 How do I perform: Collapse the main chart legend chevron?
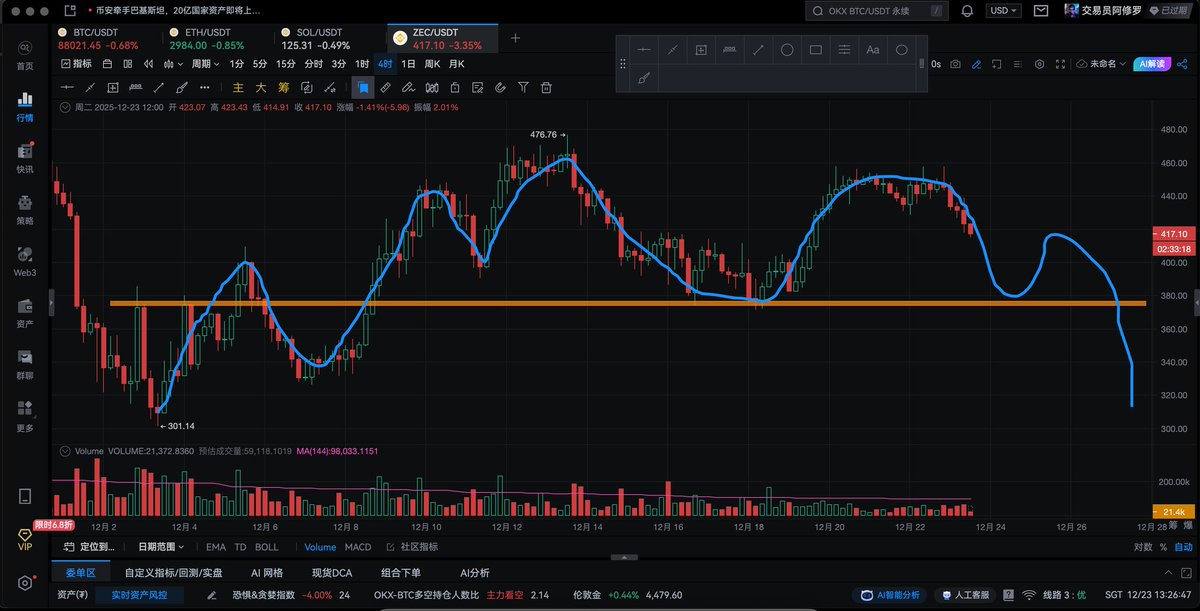66,106
